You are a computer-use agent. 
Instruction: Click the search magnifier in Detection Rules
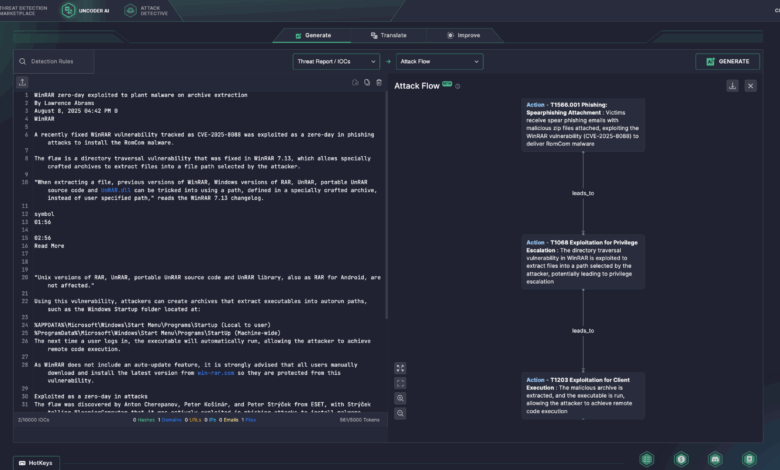(x=22, y=62)
